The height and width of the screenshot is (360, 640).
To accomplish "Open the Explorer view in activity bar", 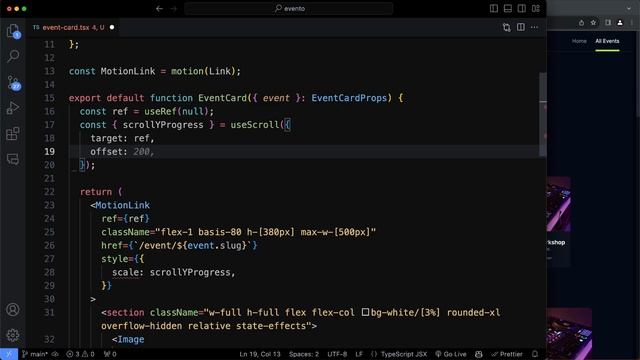I will coord(13,31).
